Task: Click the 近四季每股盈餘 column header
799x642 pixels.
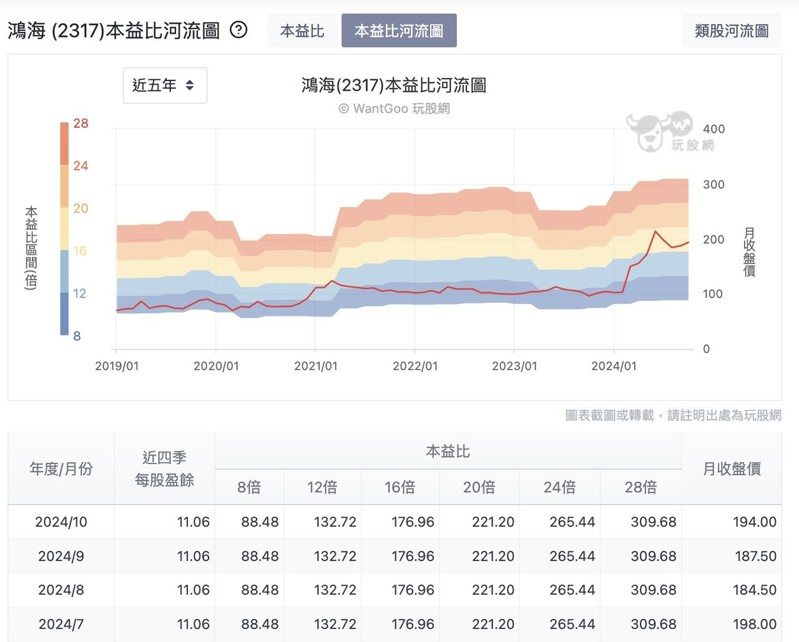Action: (164, 469)
